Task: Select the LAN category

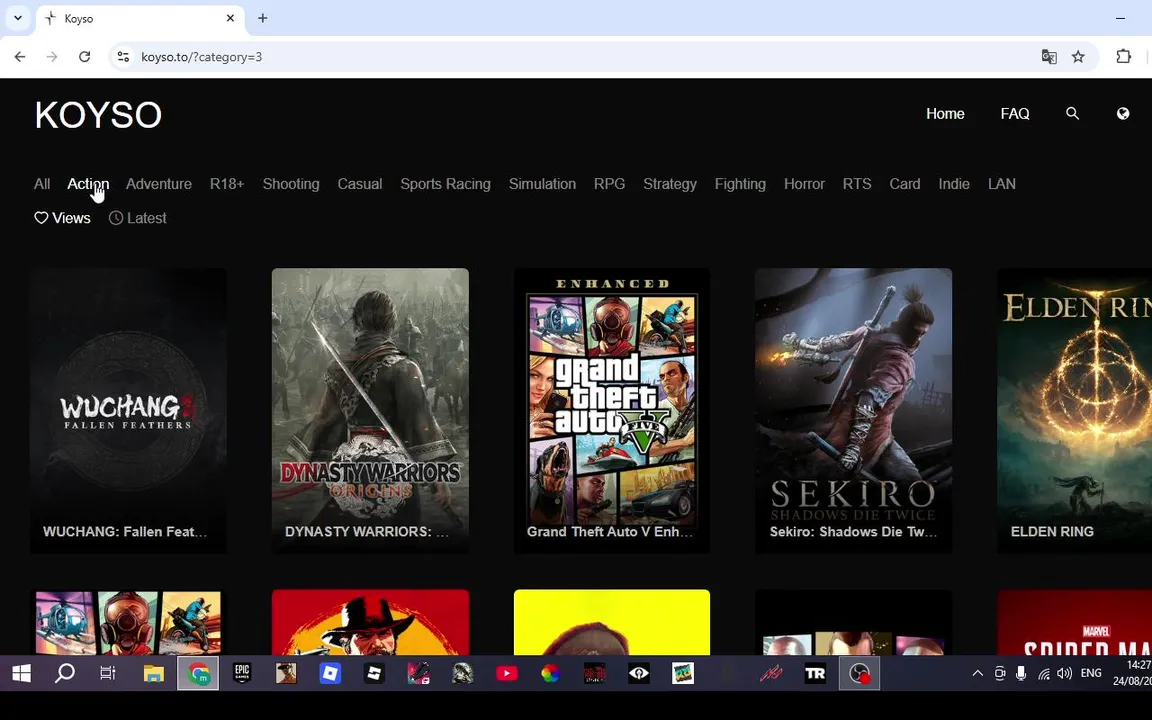Action: tap(1002, 184)
